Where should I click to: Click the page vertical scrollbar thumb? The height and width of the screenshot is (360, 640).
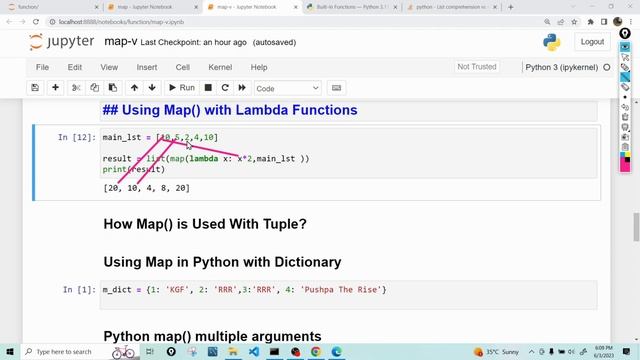click(636, 227)
